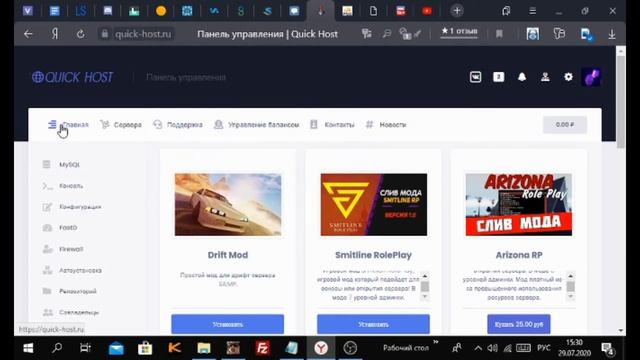Bookmark this page
The image size is (640, 360).
(x=499, y=34)
